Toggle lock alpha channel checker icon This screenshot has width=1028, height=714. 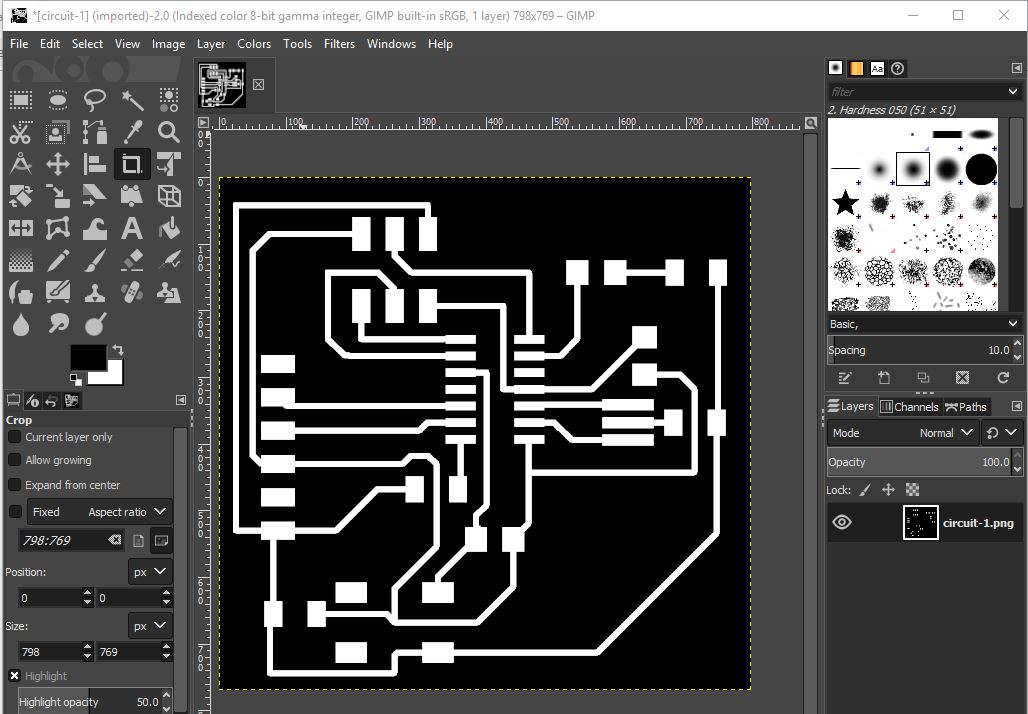coord(912,490)
